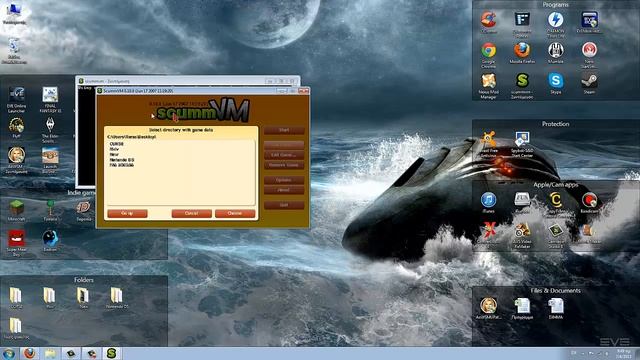Image resolution: width=640 pixels, height=360 pixels.
Task: Click the Edit Game... button
Action: pos(284,155)
